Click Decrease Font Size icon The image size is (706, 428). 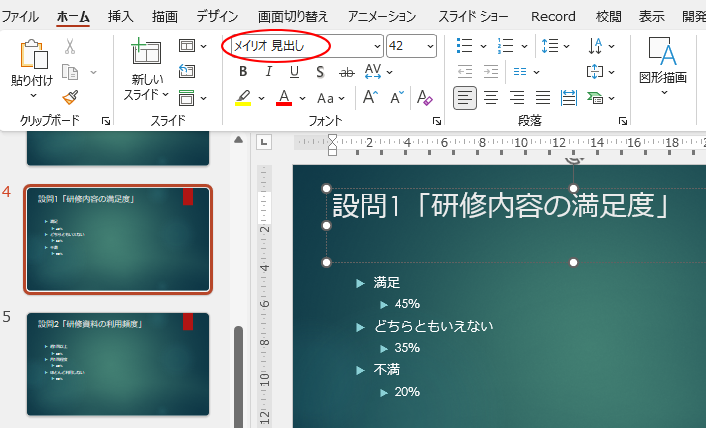pos(397,97)
